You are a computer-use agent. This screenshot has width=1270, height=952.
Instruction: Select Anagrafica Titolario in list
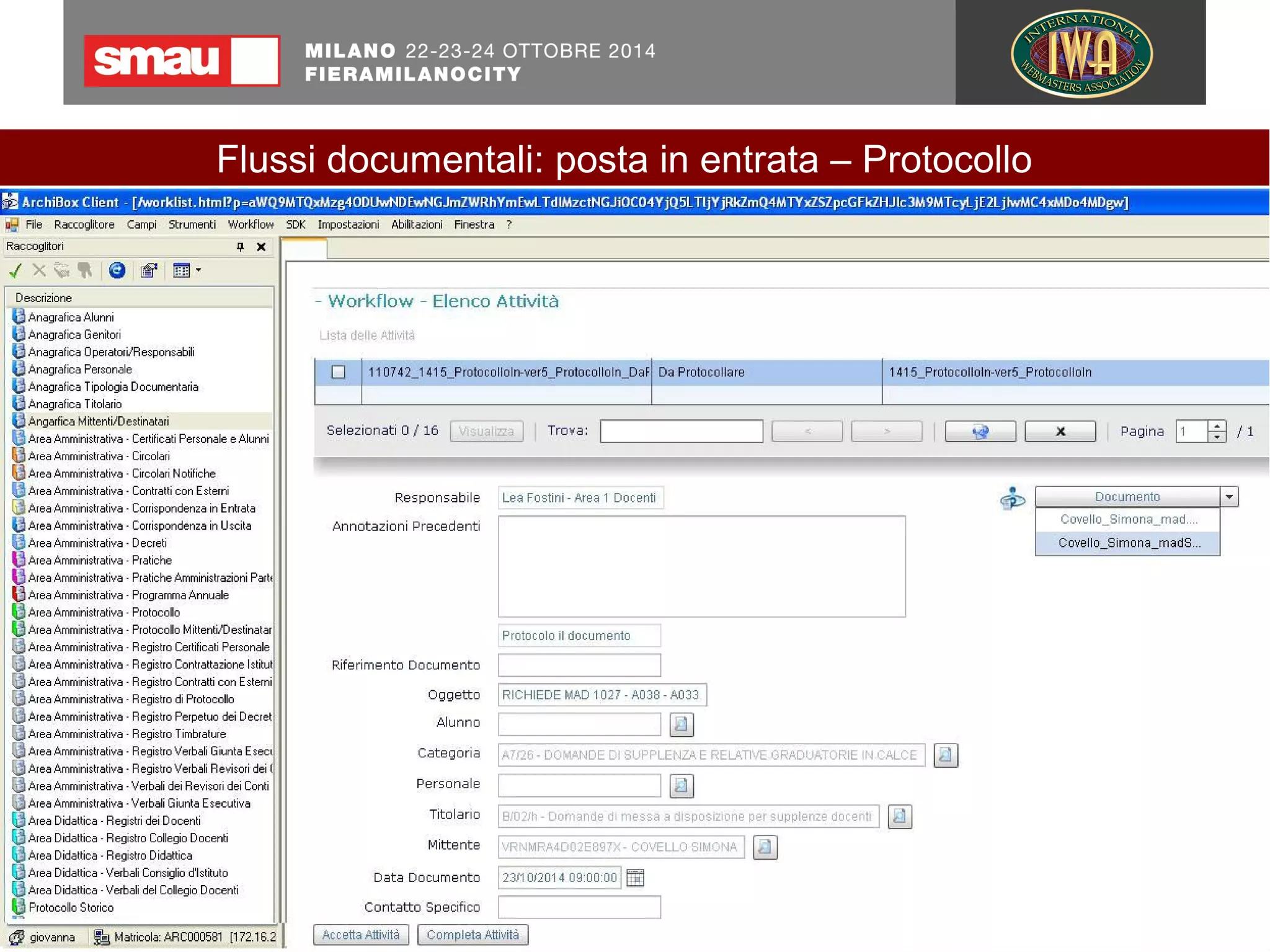142,404
